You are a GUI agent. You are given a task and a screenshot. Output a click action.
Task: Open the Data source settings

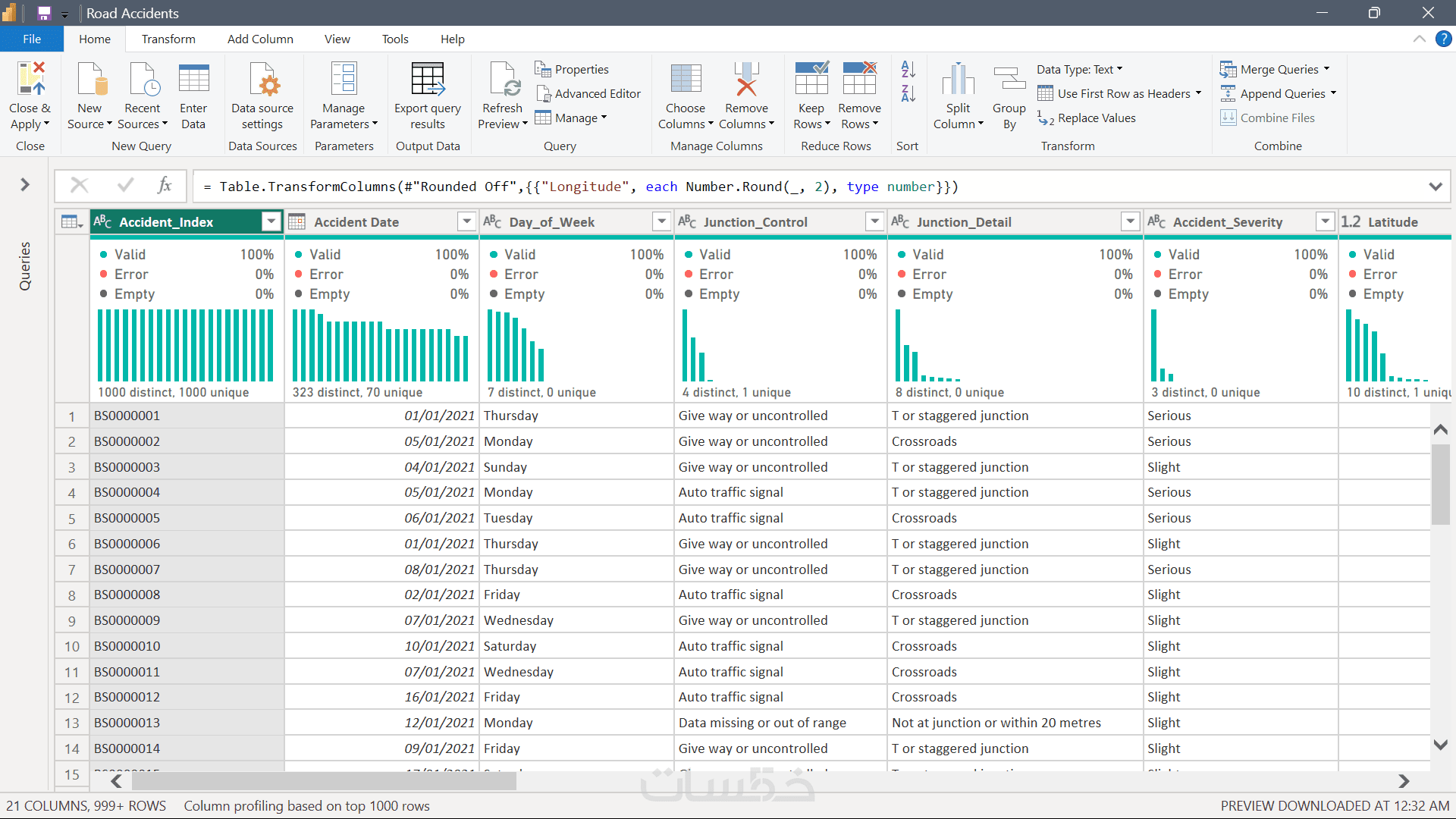coord(262,80)
